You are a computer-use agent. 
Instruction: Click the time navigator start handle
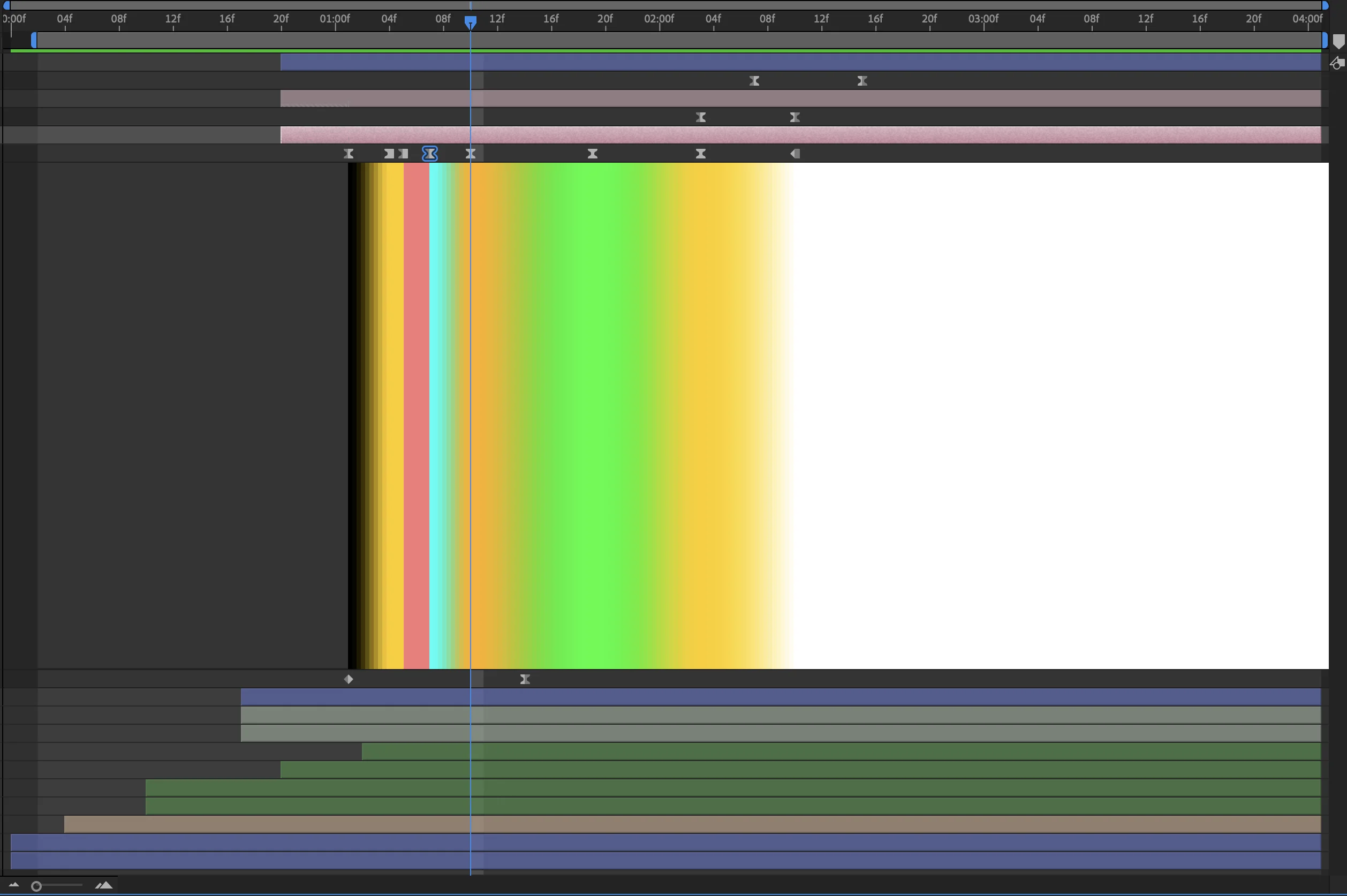tap(6, 5)
